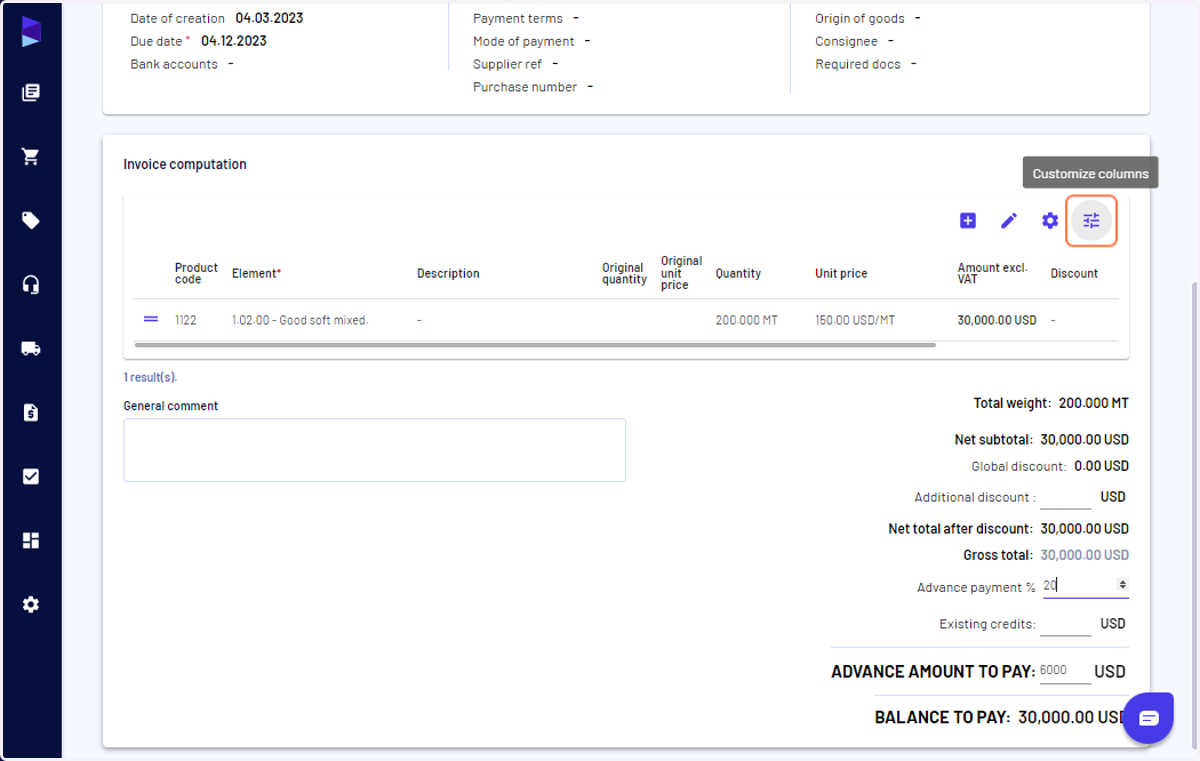The width and height of the screenshot is (1200, 761).
Task: Click the Original unit price column header
Action: (x=681, y=273)
